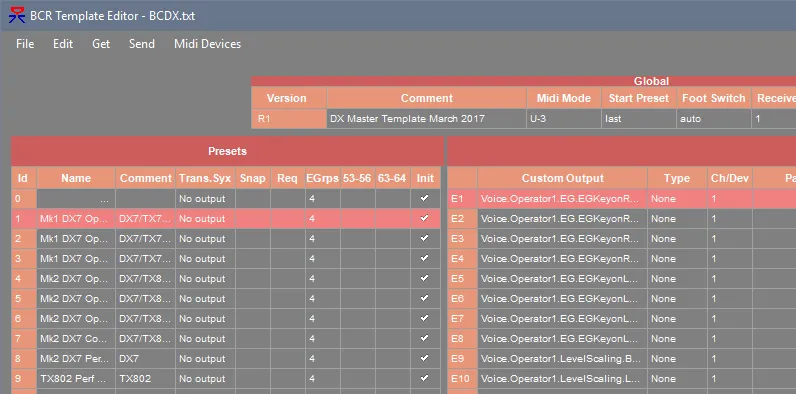Open the Get menu
The image size is (796, 394).
(x=101, y=44)
